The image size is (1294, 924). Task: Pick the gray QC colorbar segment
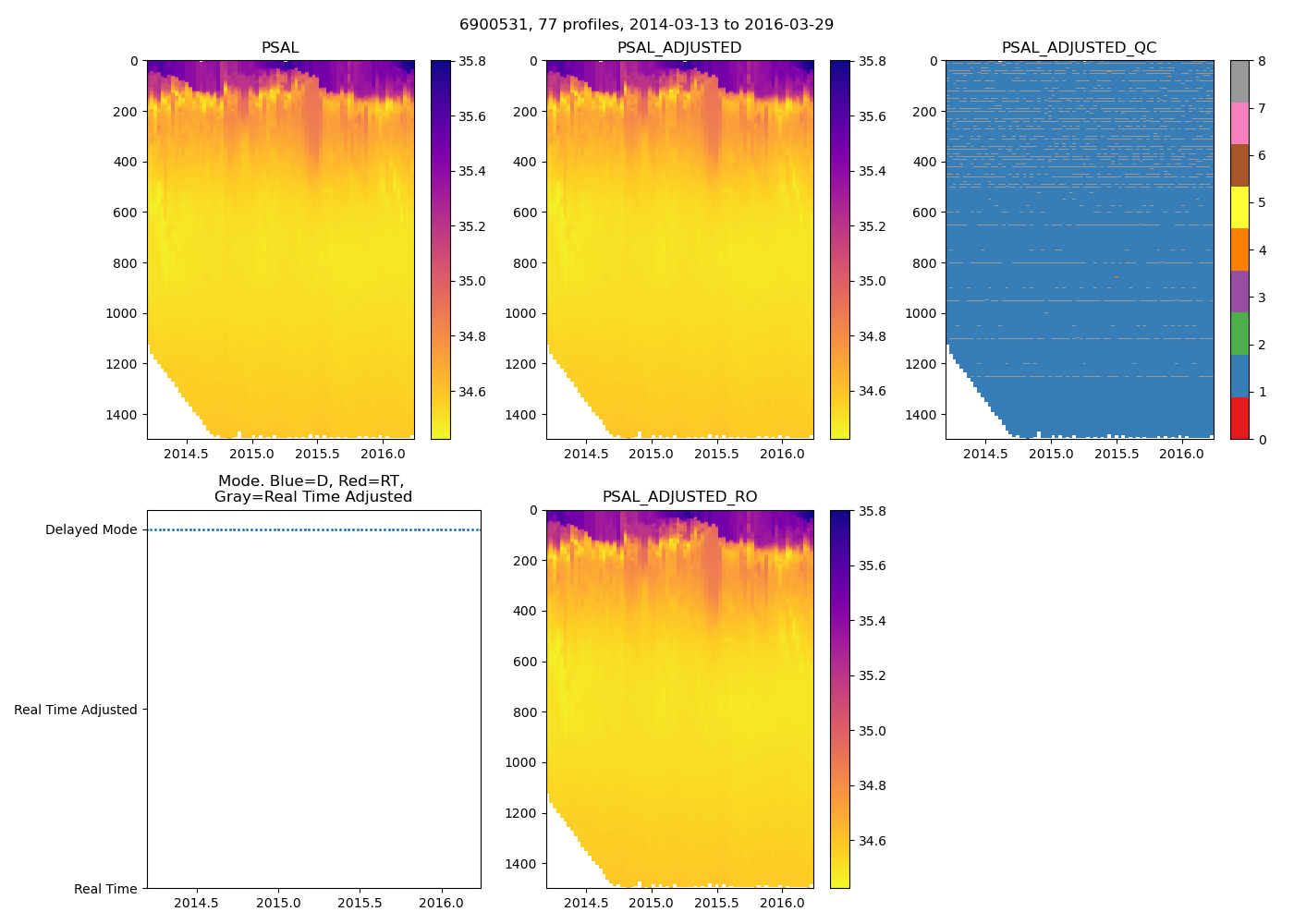point(1239,81)
